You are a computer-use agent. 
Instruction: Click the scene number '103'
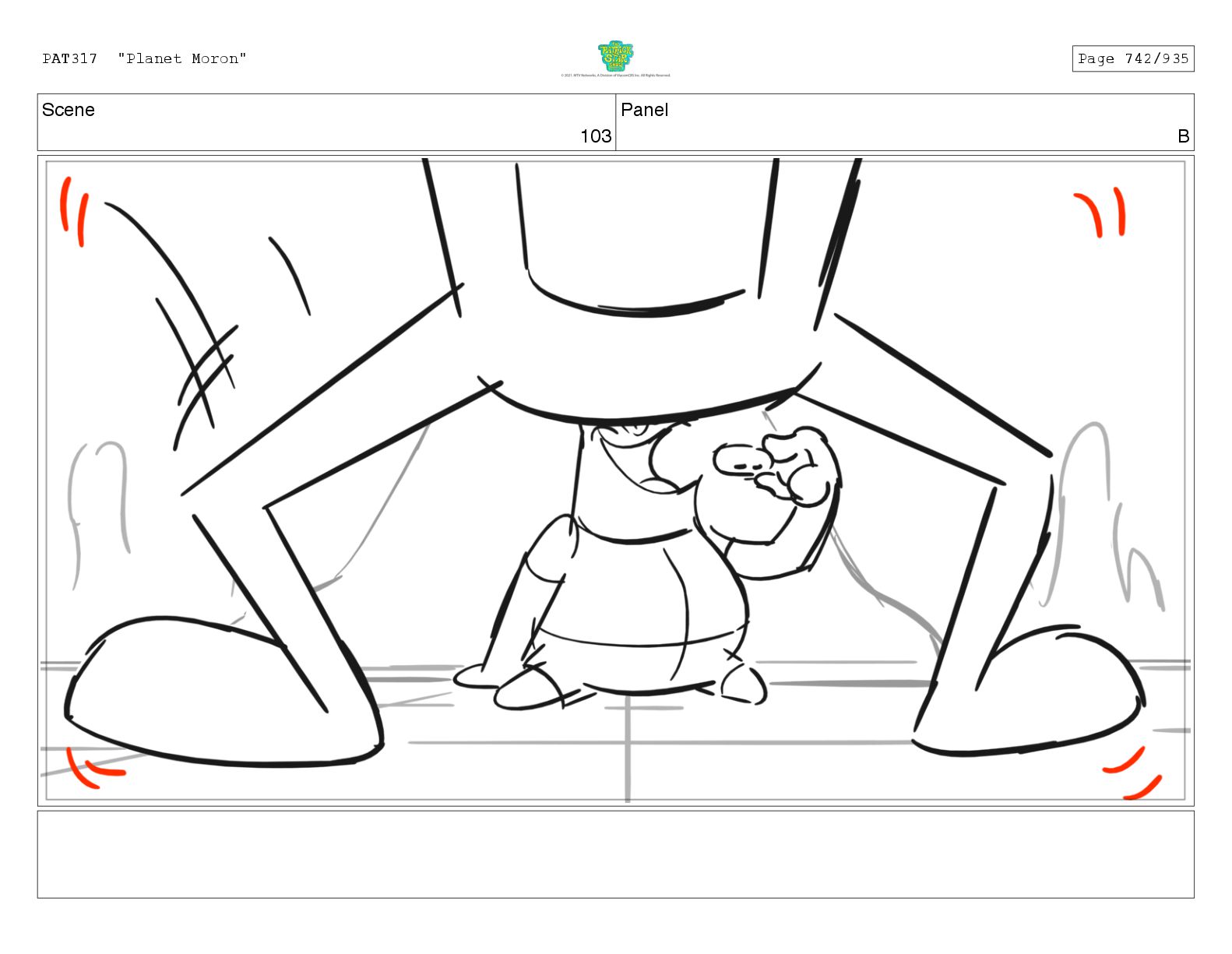coord(596,136)
